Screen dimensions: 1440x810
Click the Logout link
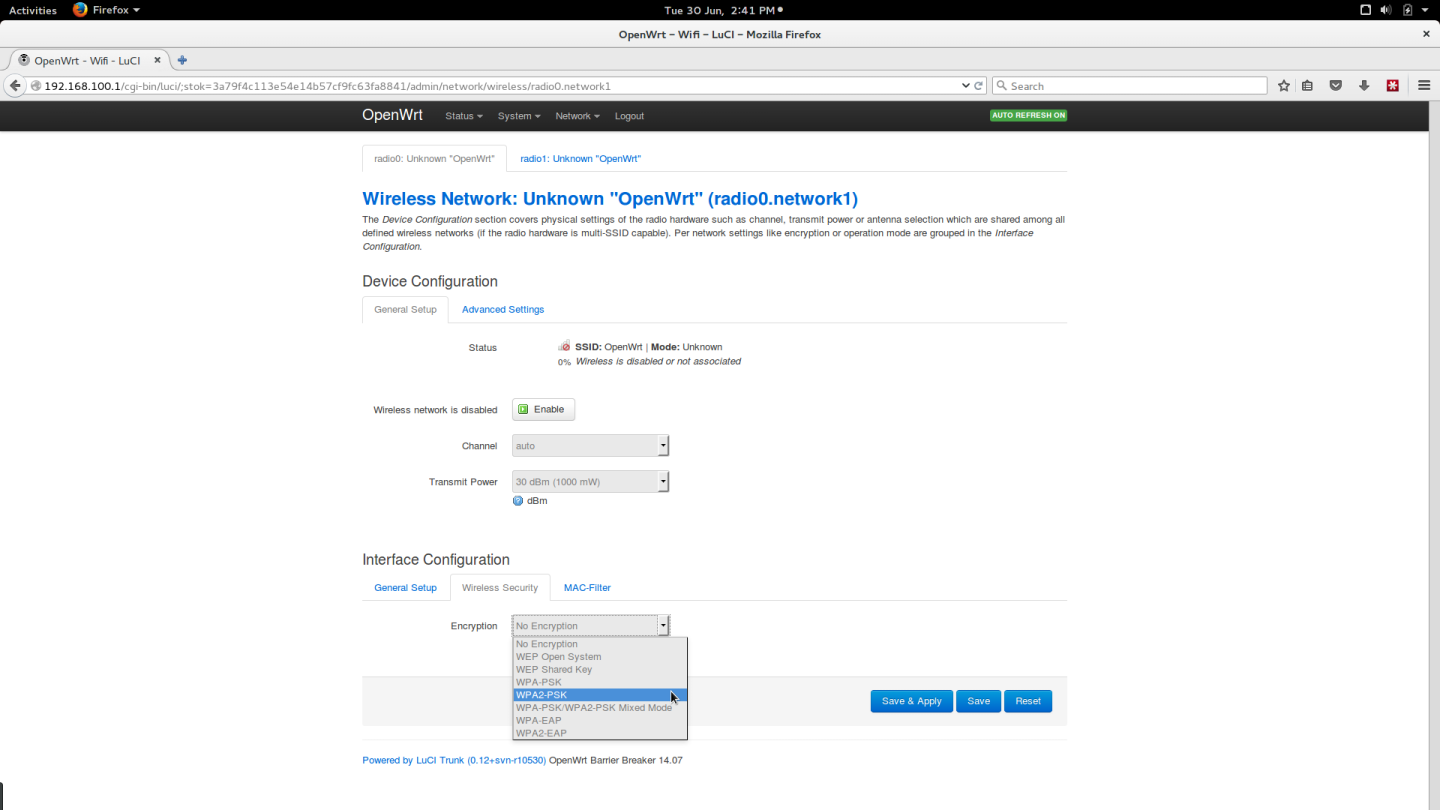tap(629, 116)
